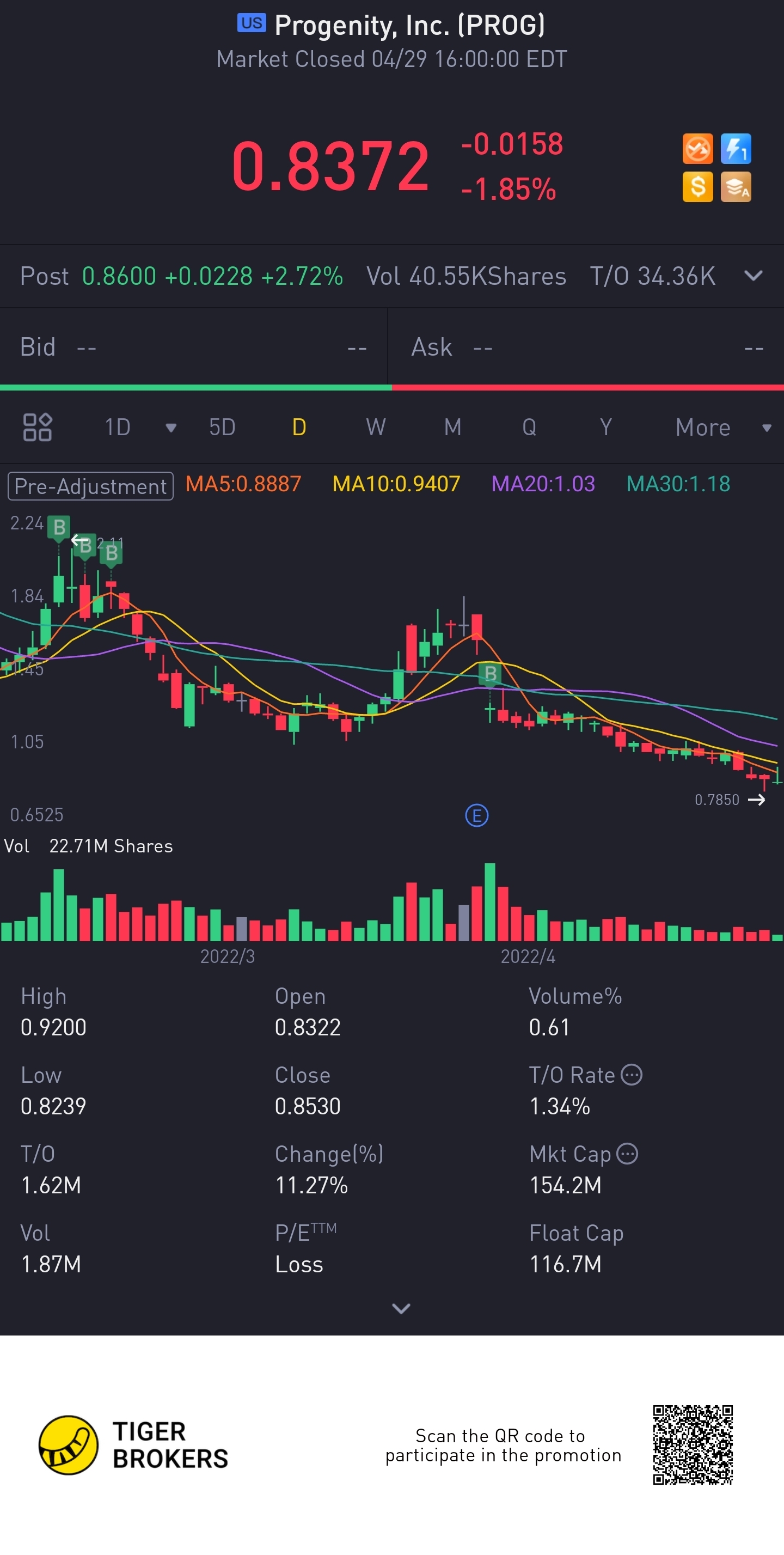This screenshot has height=1555, width=784.
Task: Tap the orange chart feature icon
Action: click(697, 149)
